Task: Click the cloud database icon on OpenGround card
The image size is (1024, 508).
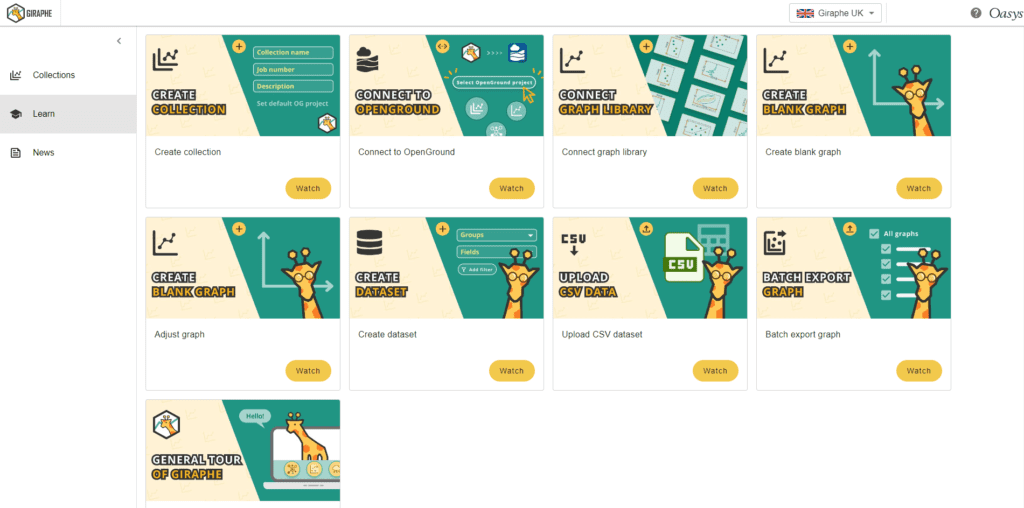Action: [x=368, y=59]
